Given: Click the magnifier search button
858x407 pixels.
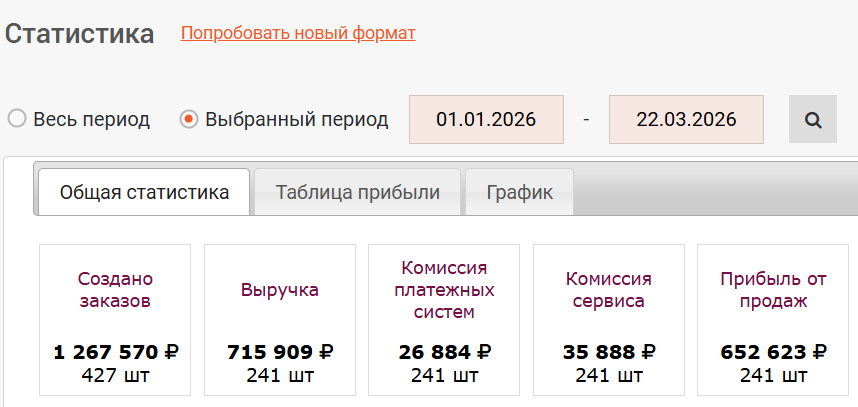Looking at the screenshot, I should click(812, 120).
